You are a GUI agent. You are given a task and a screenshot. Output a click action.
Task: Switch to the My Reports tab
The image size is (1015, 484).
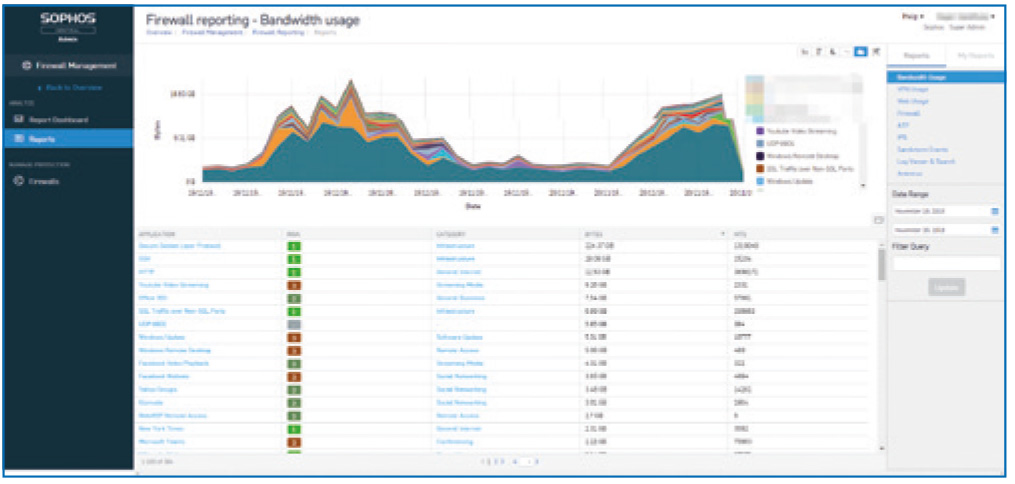pos(975,57)
